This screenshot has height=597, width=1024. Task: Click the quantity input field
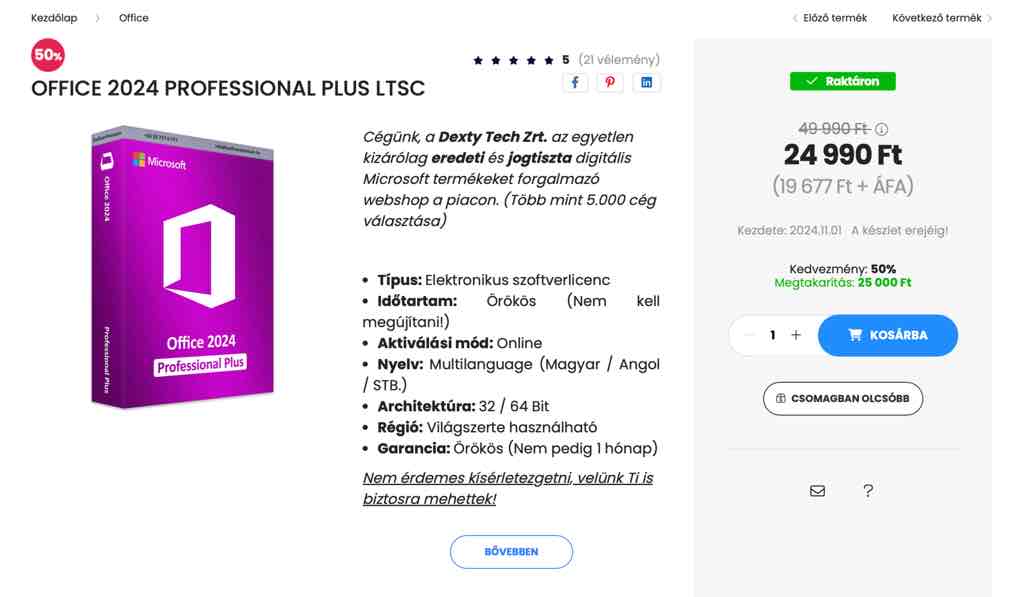tap(773, 335)
